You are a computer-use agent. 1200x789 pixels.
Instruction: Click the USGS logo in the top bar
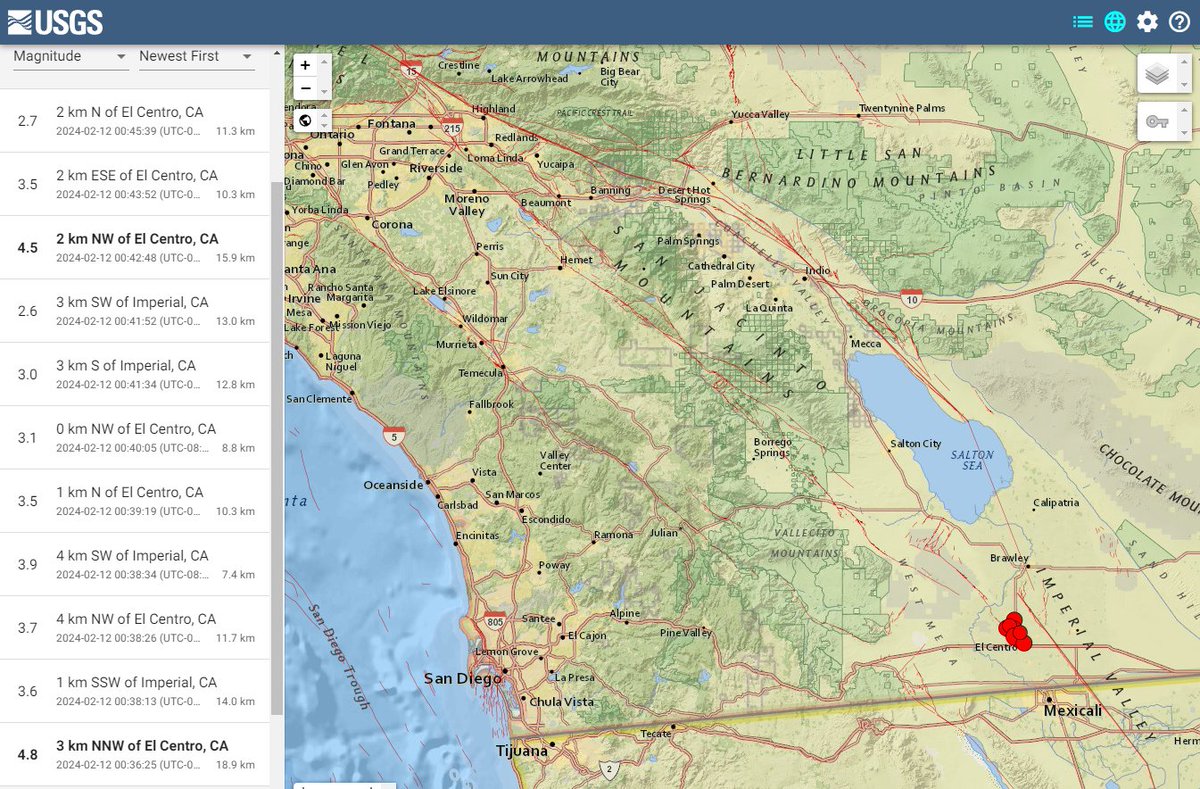(55, 20)
